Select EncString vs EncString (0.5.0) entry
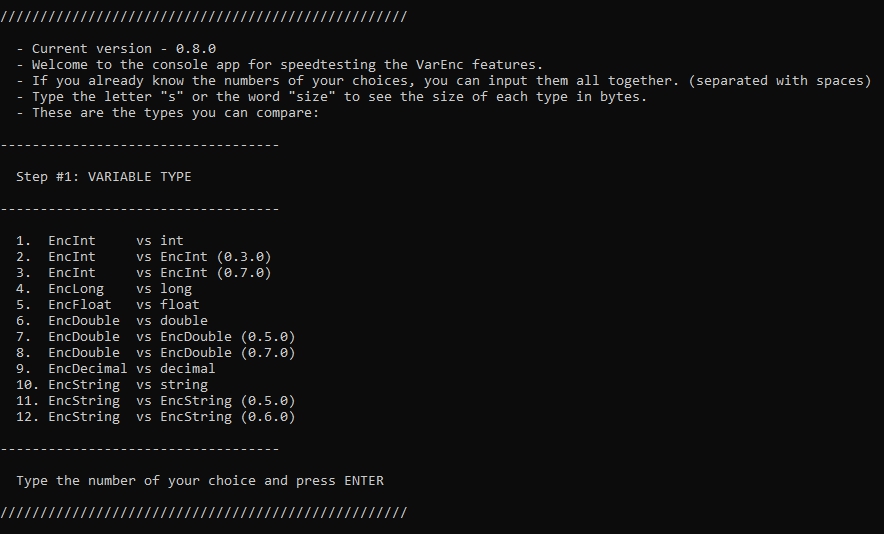The image size is (884, 534). tap(156, 401)
